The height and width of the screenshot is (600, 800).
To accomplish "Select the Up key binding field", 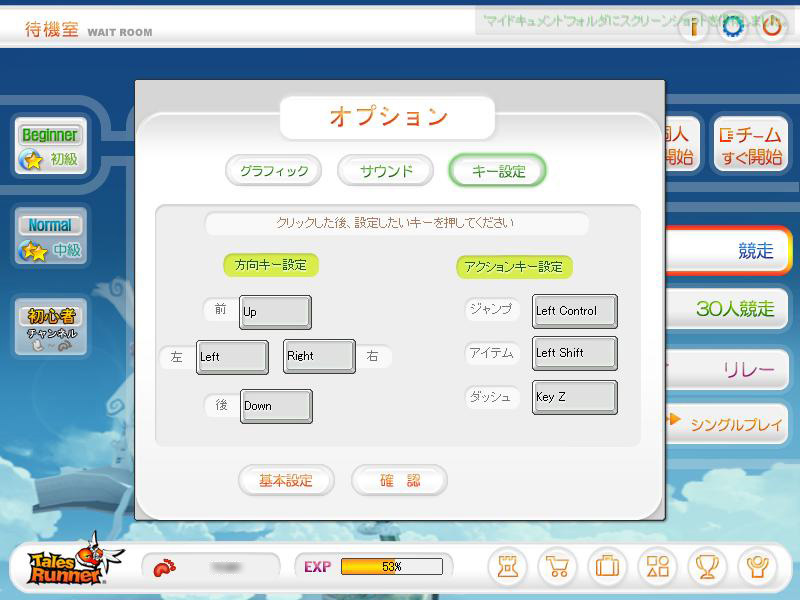I will tap(276, 312).
